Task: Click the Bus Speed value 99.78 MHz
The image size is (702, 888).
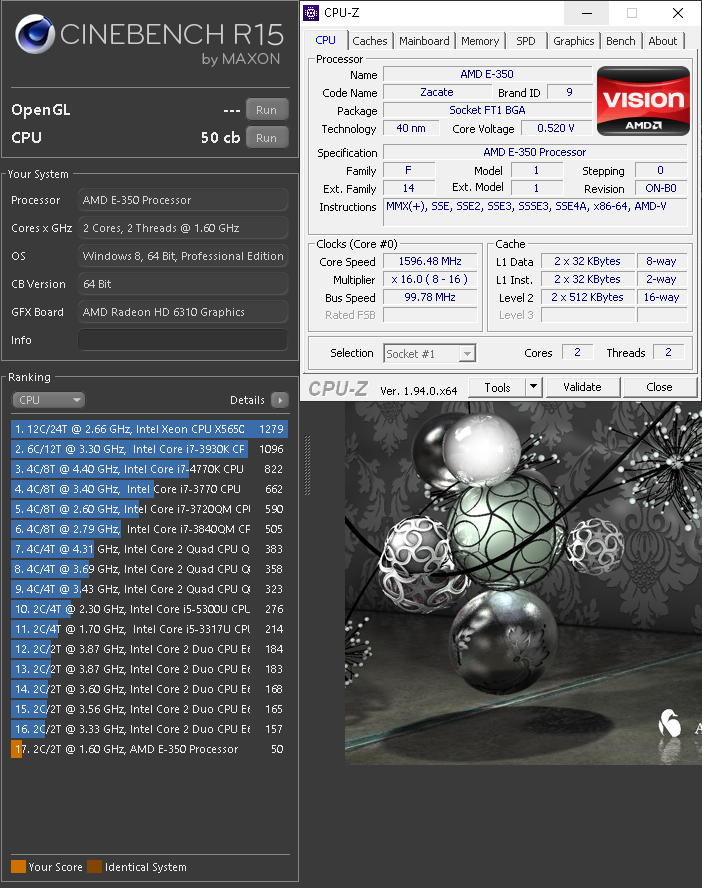Action: 430,297
